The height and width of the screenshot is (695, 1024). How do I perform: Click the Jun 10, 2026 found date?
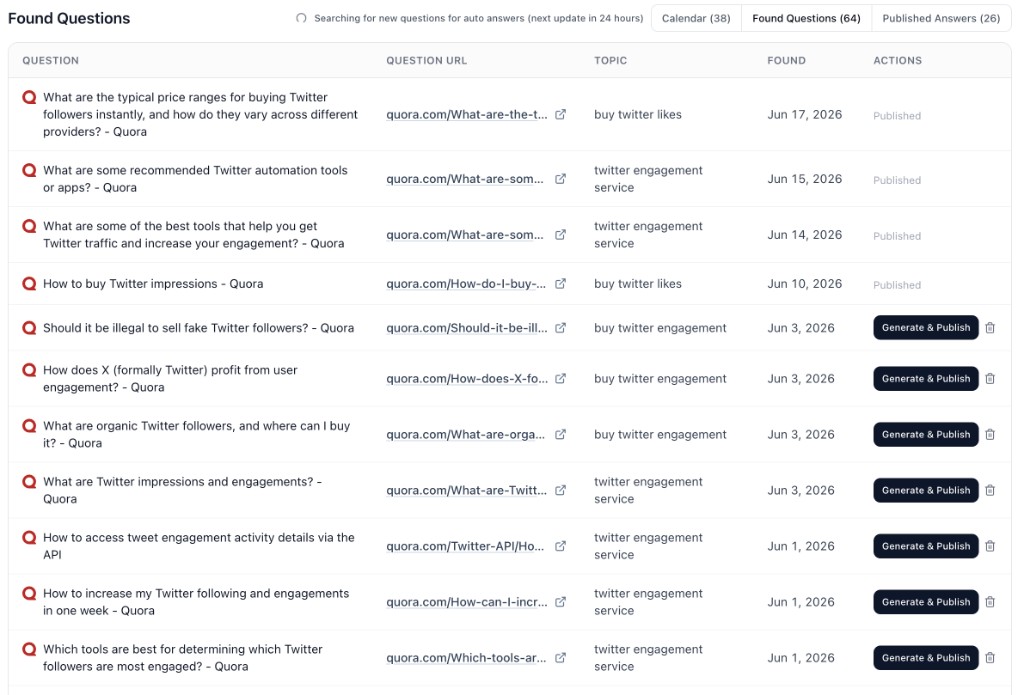tap(805, 283)
